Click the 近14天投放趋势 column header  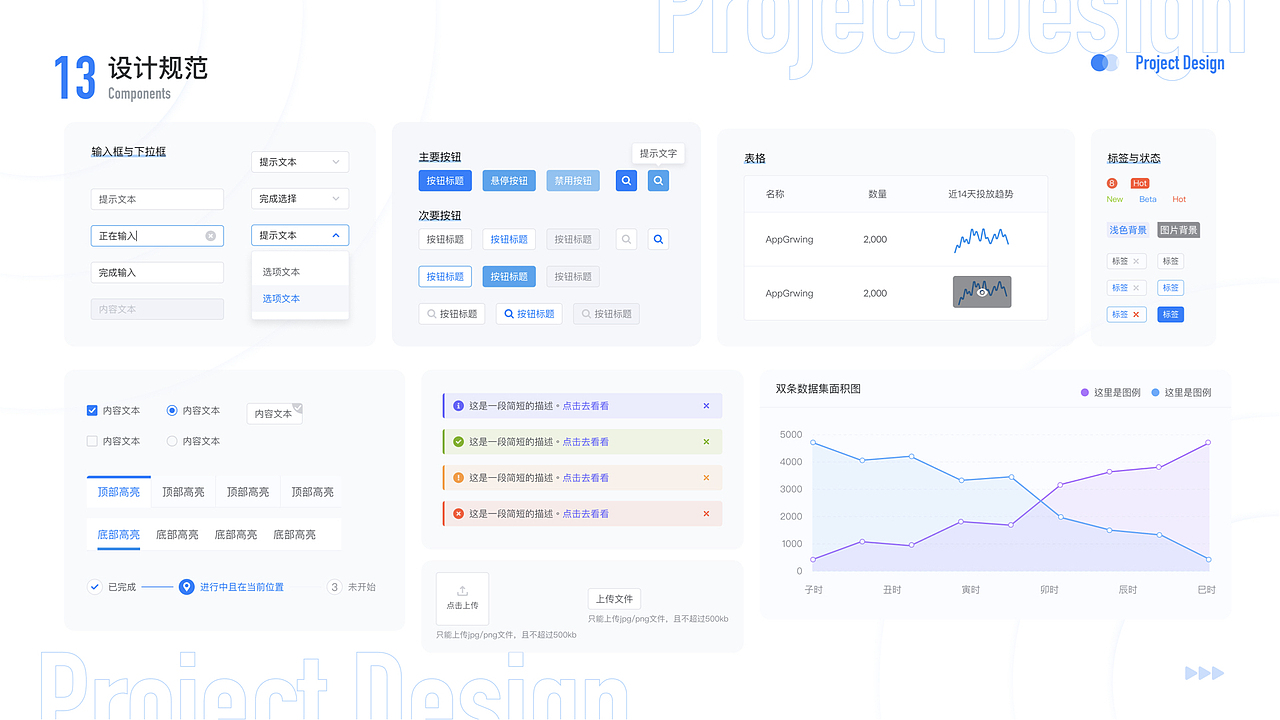click(981, 194)
